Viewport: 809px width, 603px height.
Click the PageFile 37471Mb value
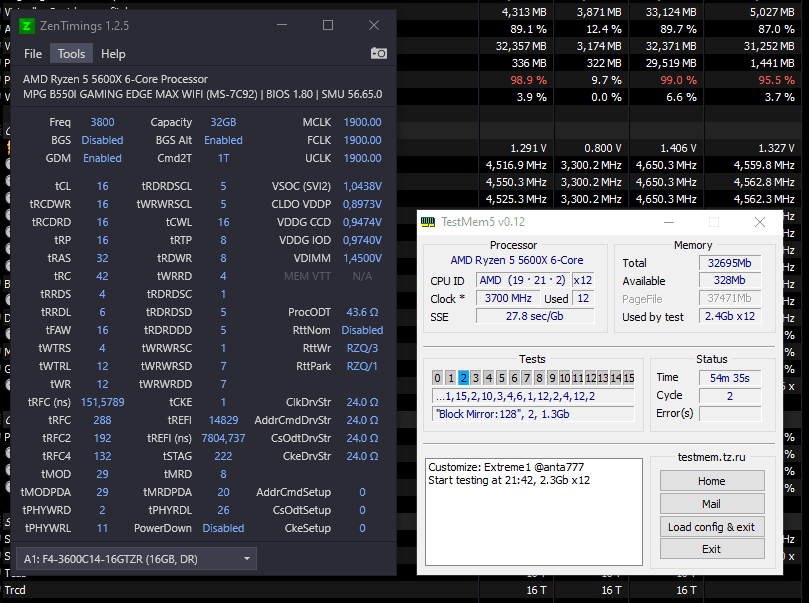coord(730,298)
